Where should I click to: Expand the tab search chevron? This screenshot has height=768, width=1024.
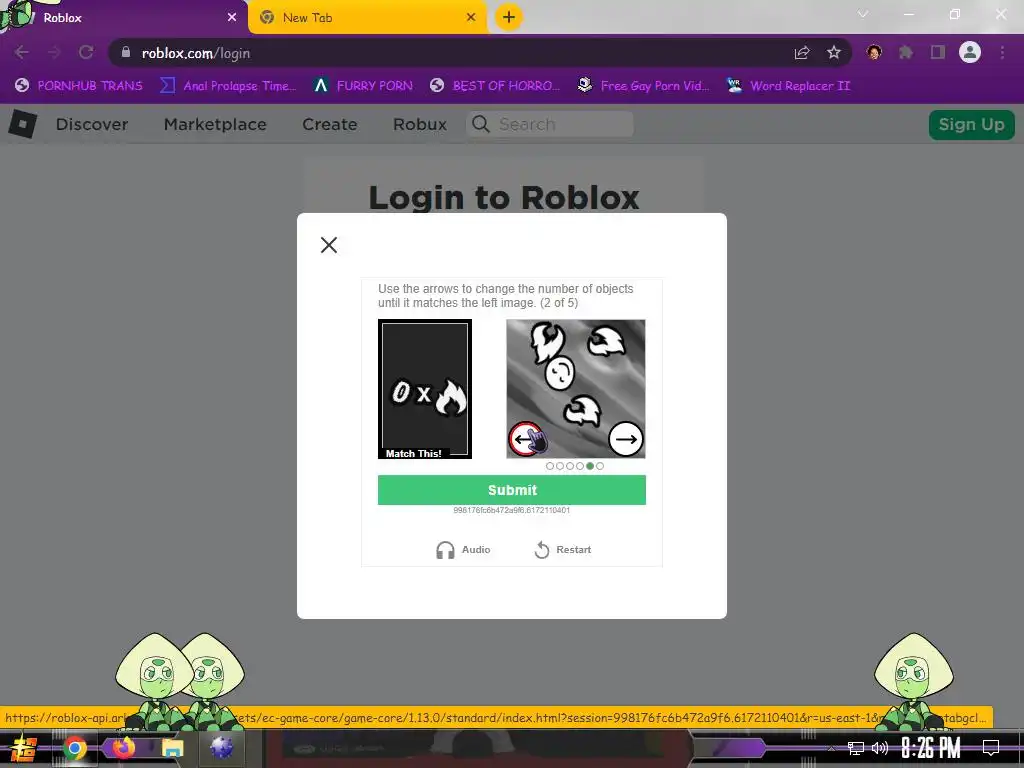pos(863,14)
